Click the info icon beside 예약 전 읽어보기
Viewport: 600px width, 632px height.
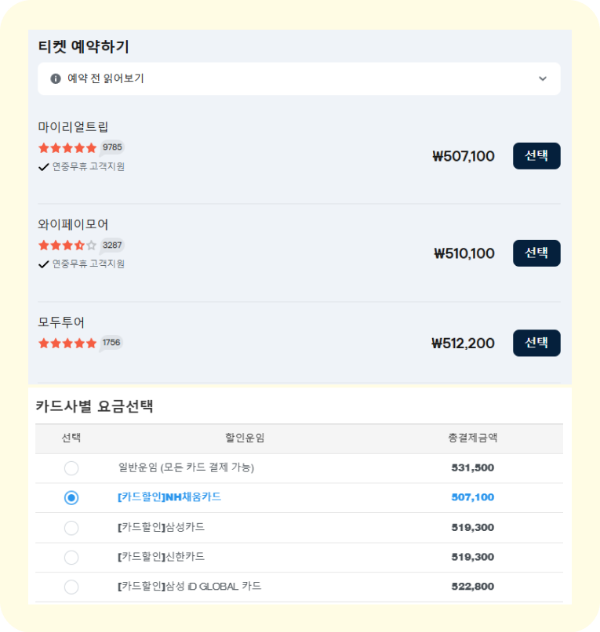[x=55, y=78]
